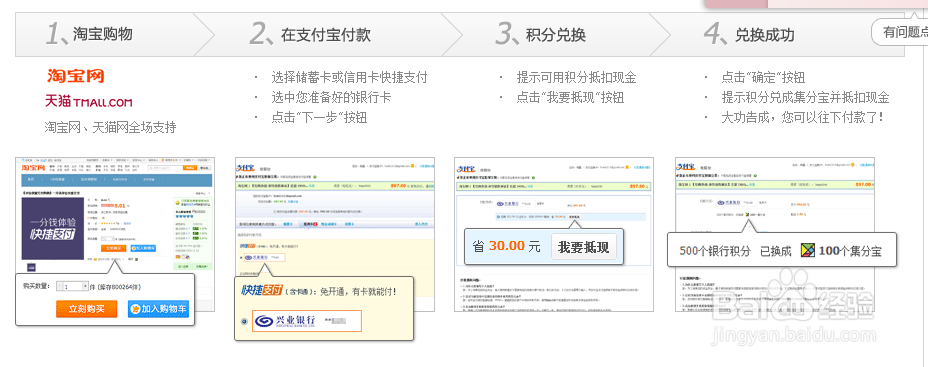Click the text 选择储蓄卡或信用卡快捷支付

[349, 78]
